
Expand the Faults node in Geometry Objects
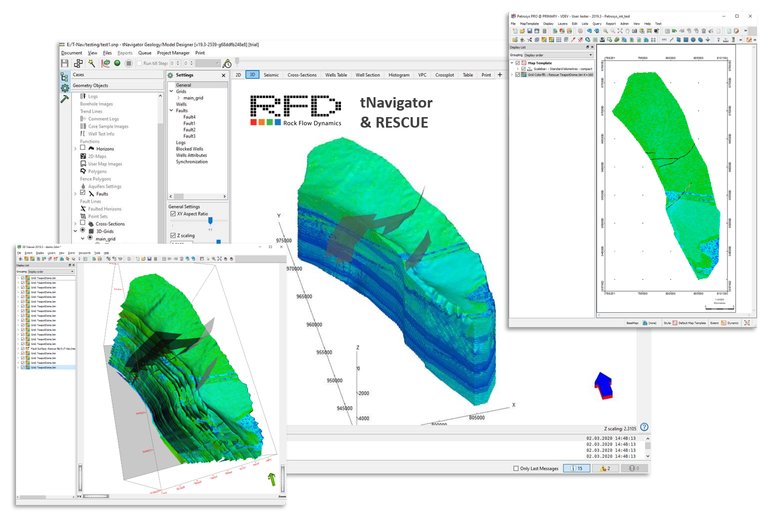click(75, 194)
